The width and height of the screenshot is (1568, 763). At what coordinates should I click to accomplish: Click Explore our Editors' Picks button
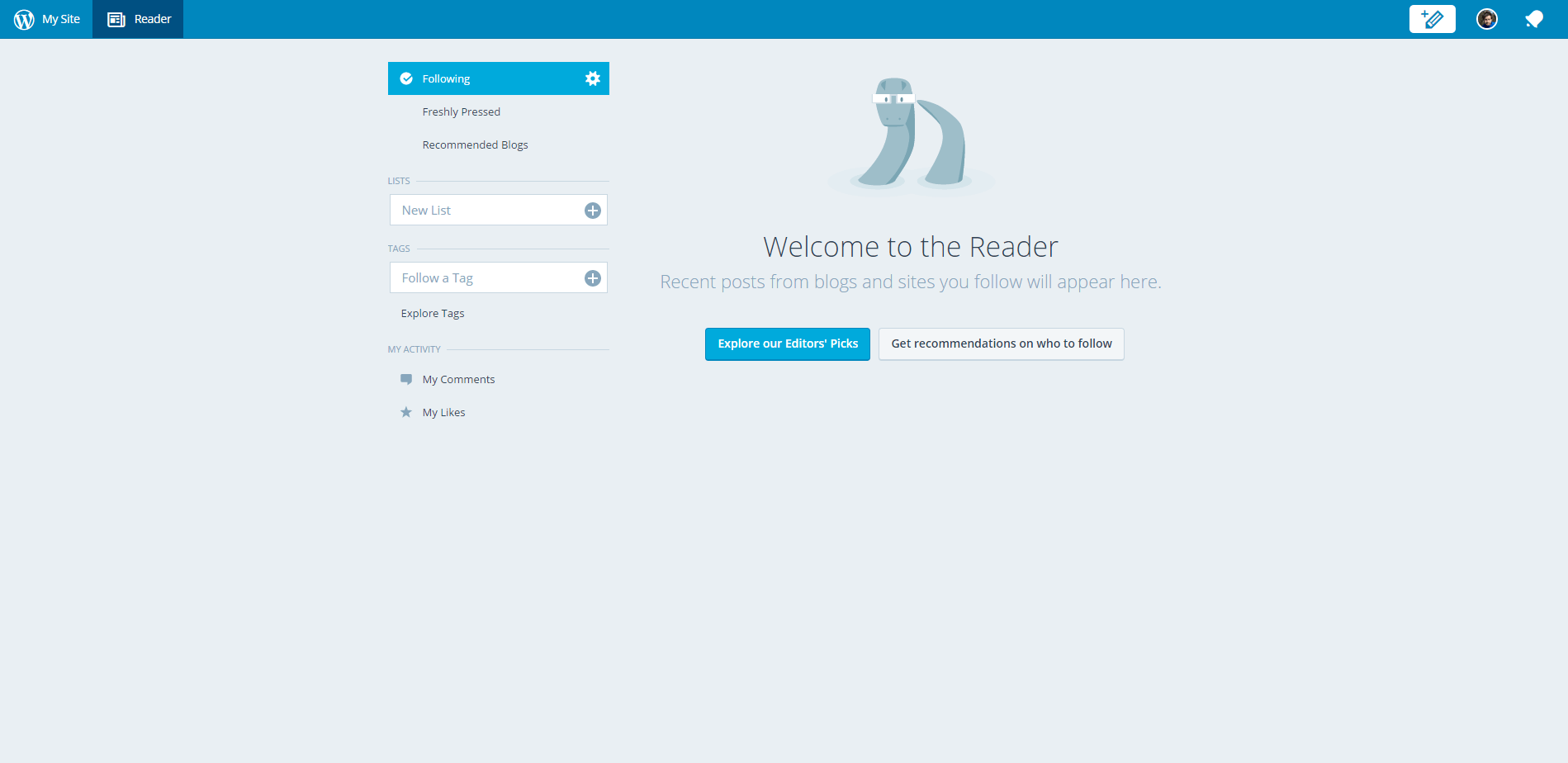click(x=788, y=344)
